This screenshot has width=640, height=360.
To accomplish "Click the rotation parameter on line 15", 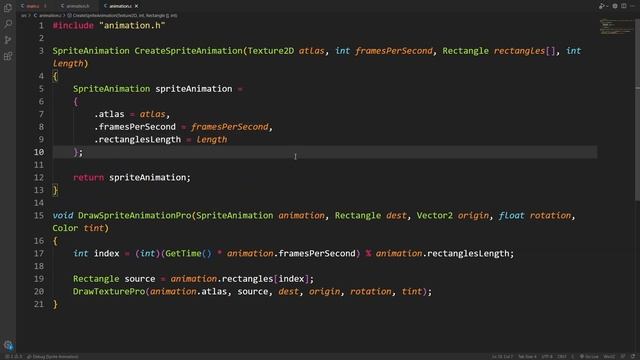I will click(550, 215).
